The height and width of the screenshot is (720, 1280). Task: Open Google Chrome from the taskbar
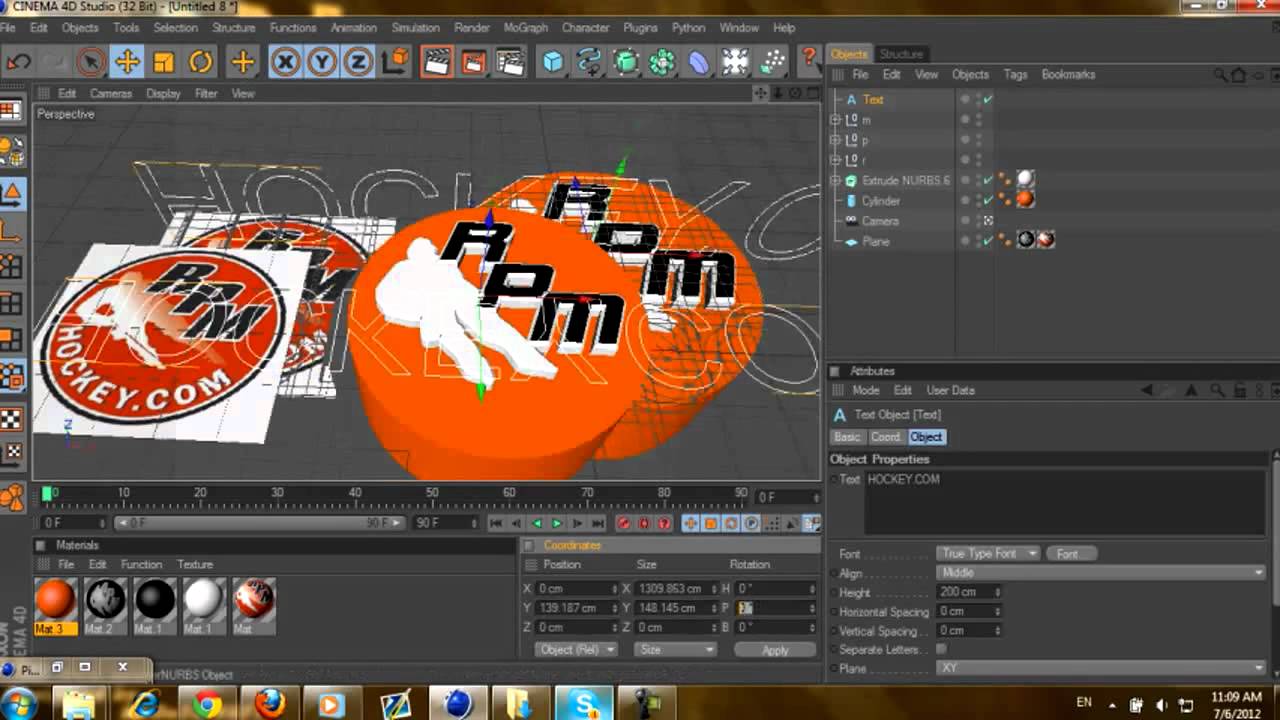click(207, 704)
